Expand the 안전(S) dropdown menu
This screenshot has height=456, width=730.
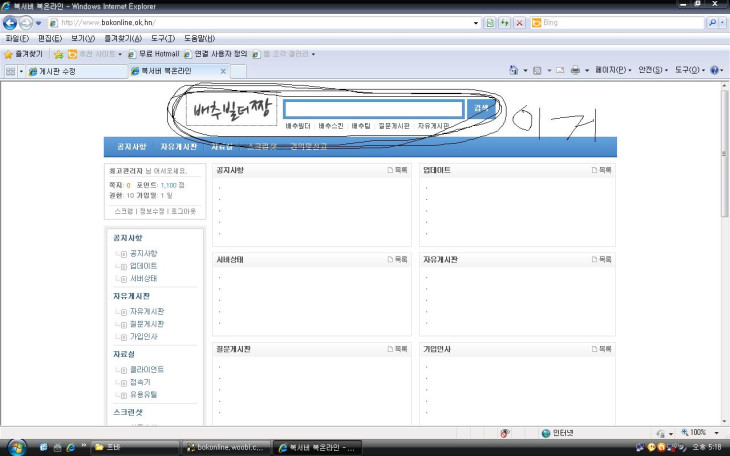652,71
